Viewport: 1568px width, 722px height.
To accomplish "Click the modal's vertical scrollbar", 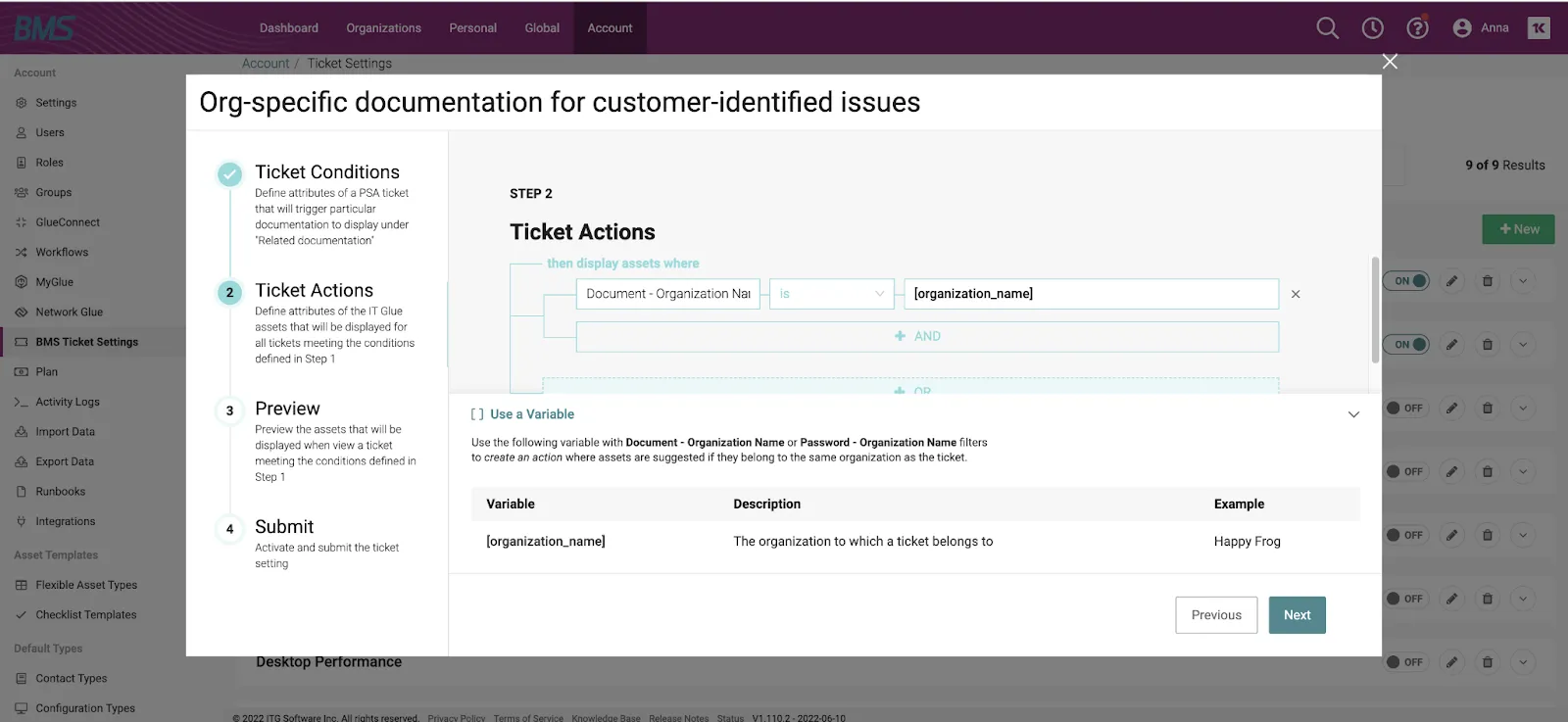I will (x=1375, y=311).
